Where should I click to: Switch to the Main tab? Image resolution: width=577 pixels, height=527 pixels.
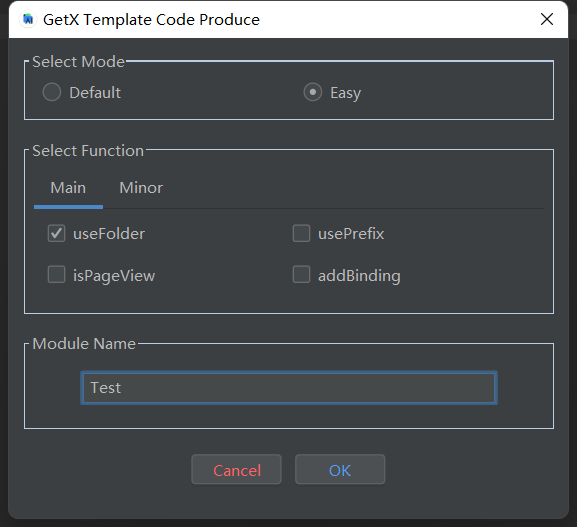coord(68,188)
